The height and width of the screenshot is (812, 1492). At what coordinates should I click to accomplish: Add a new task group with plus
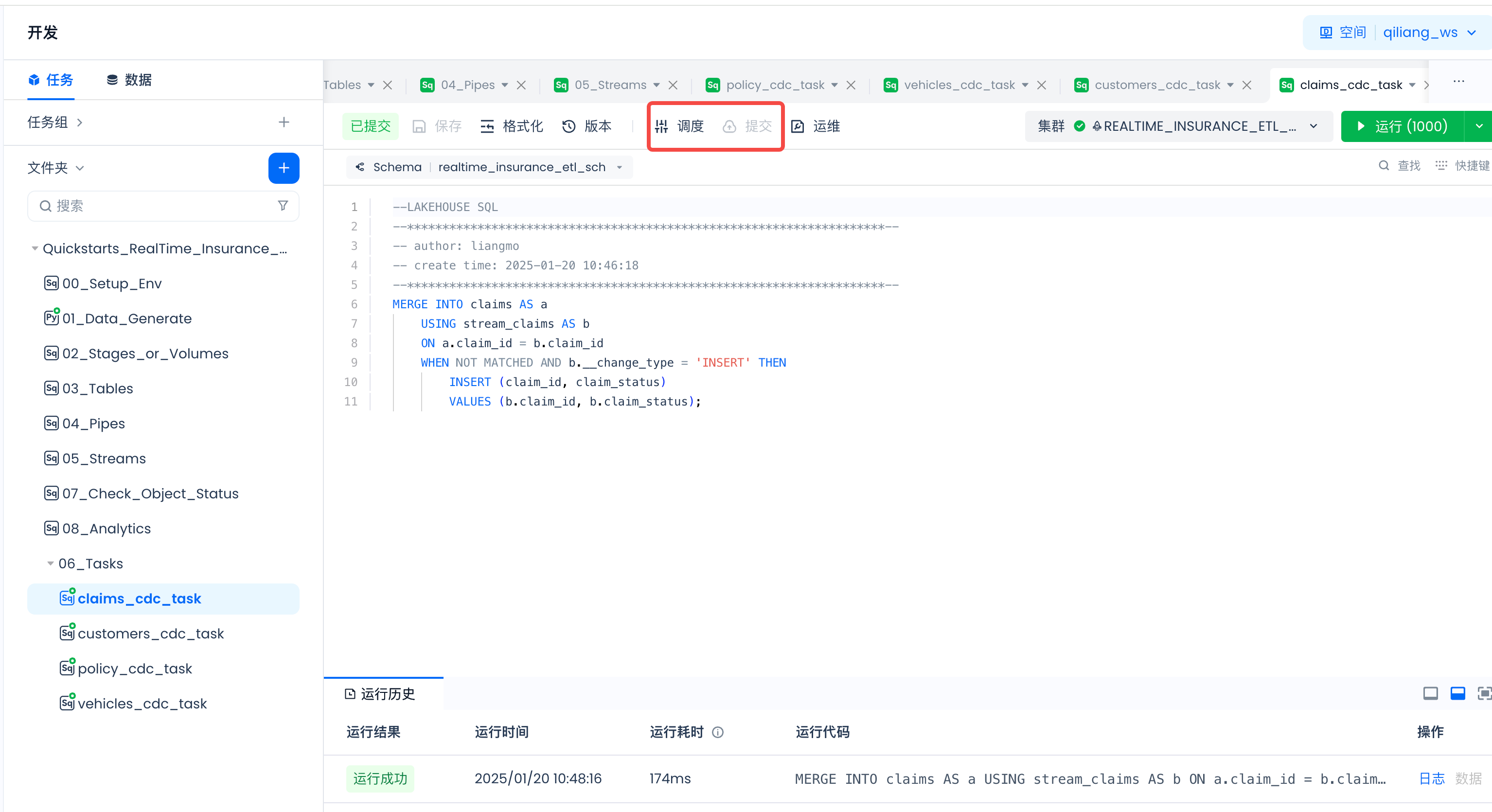pyautogui.click(x=283, y=122)
